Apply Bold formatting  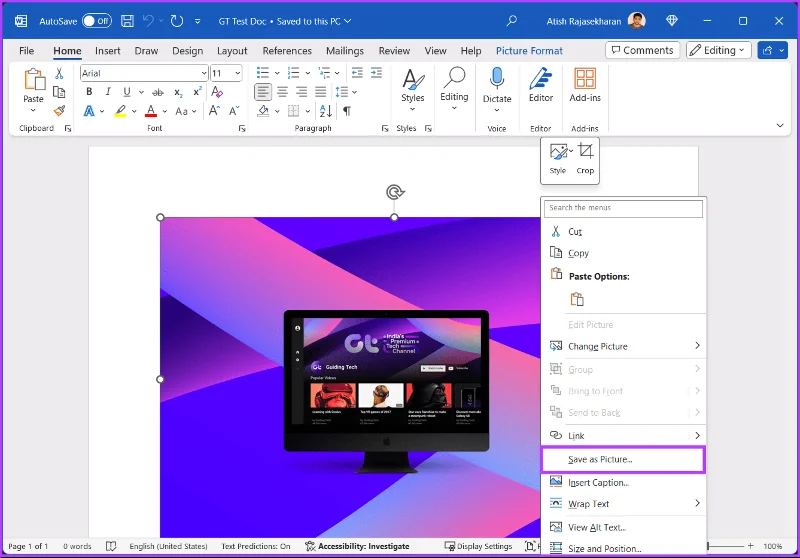click(89, 92)
